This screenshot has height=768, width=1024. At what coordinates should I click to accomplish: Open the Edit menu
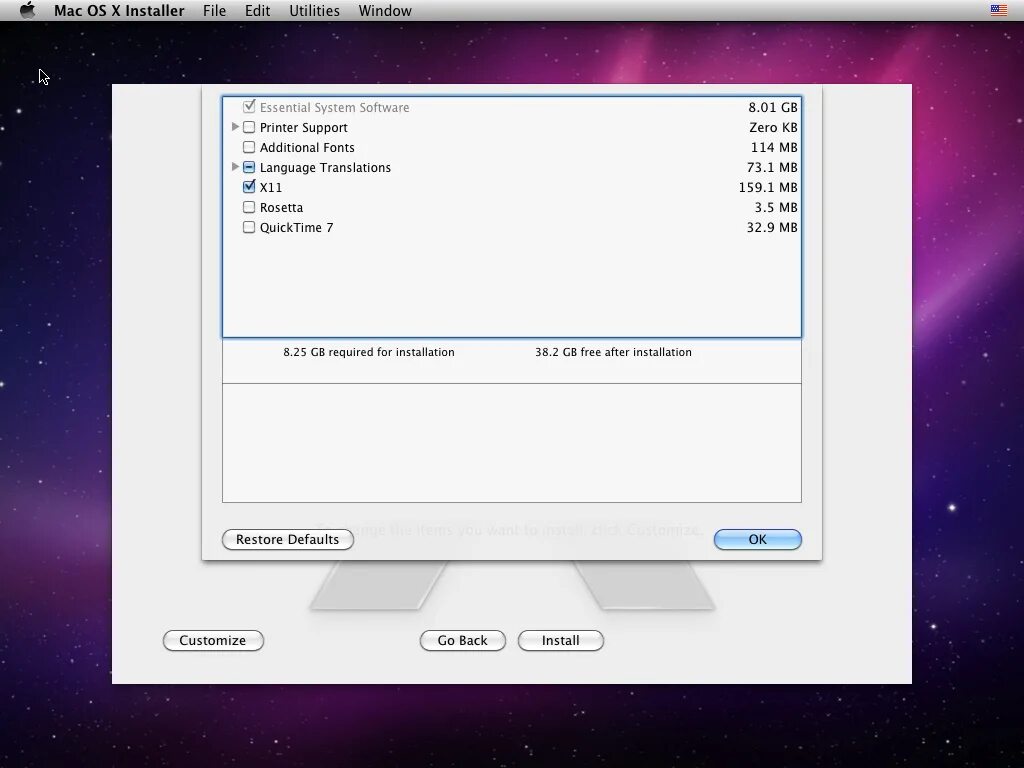point(257,10)
